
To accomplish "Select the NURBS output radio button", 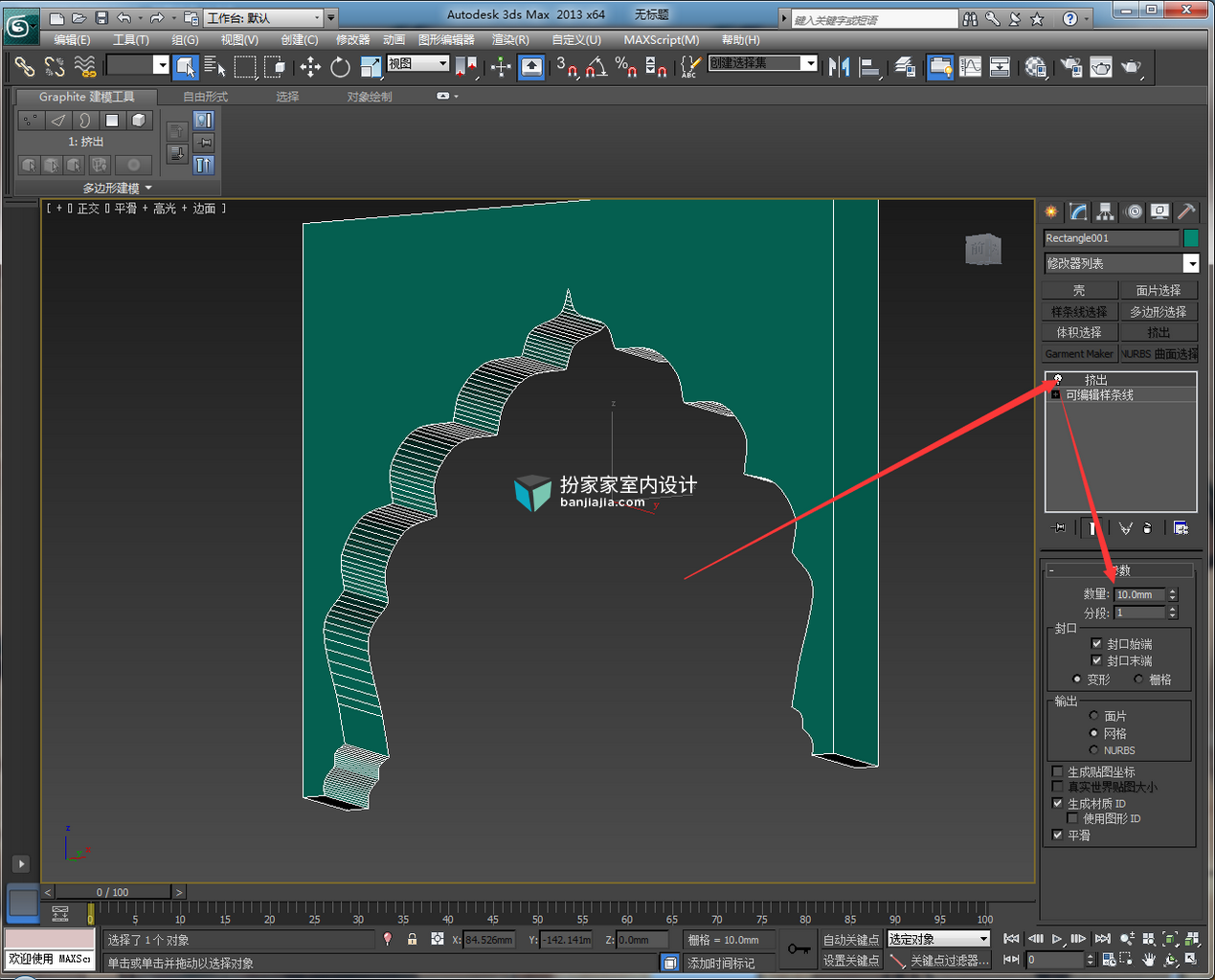I will pos(1093,749).
